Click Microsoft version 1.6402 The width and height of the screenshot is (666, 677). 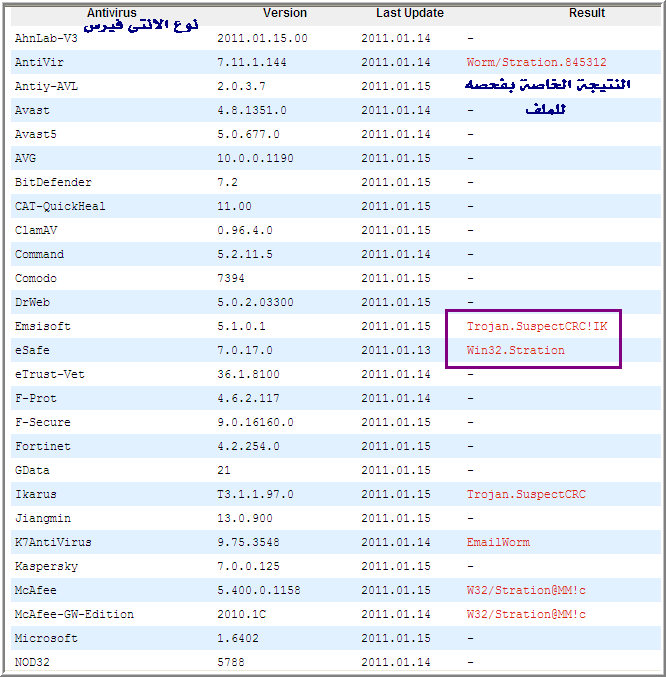[238, 638]
